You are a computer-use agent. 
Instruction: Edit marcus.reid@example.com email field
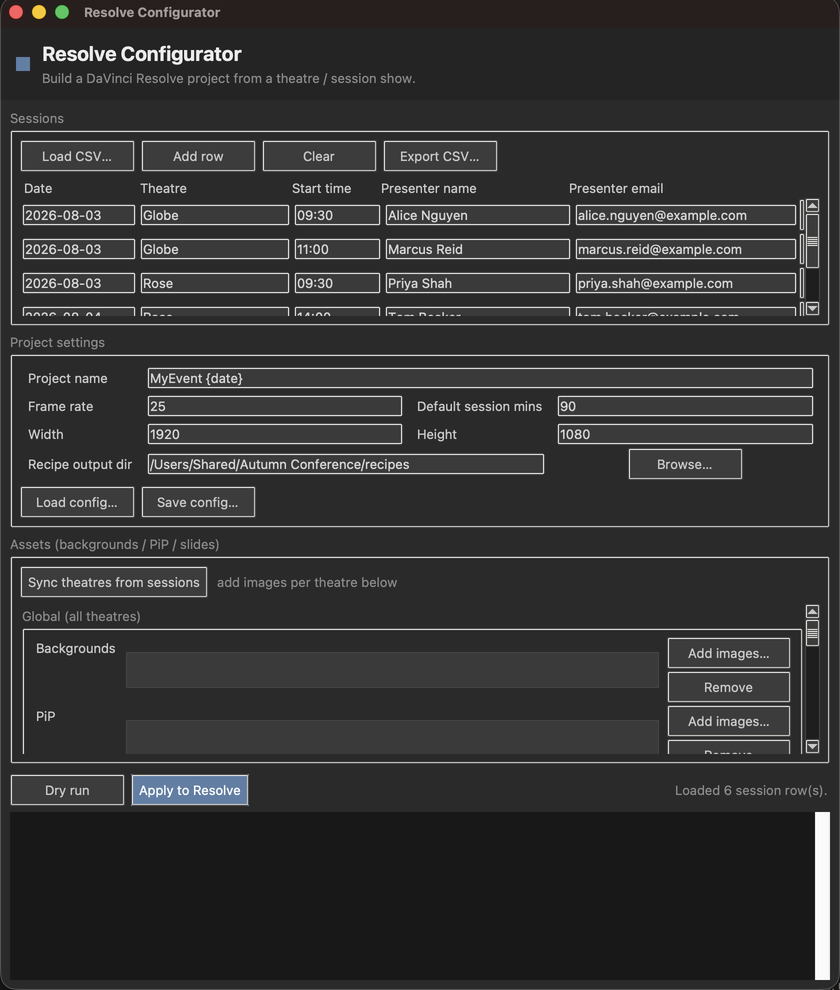[x=686, y=249]
